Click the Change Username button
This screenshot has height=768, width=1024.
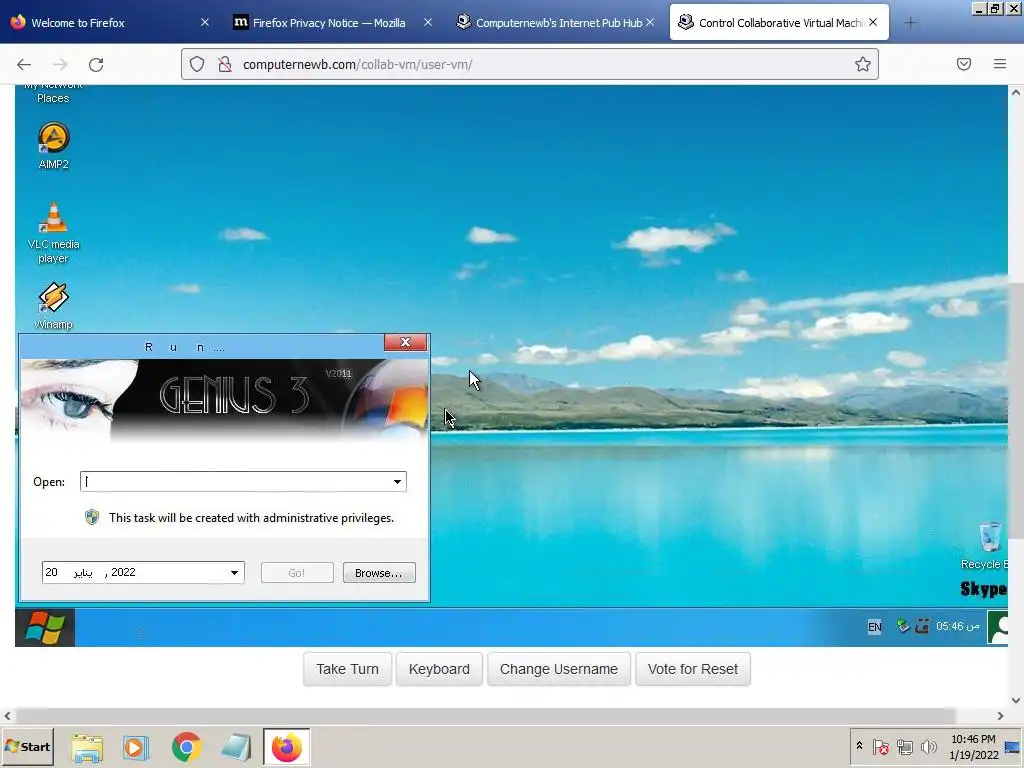pyautogui.click(x=559, y=669)
